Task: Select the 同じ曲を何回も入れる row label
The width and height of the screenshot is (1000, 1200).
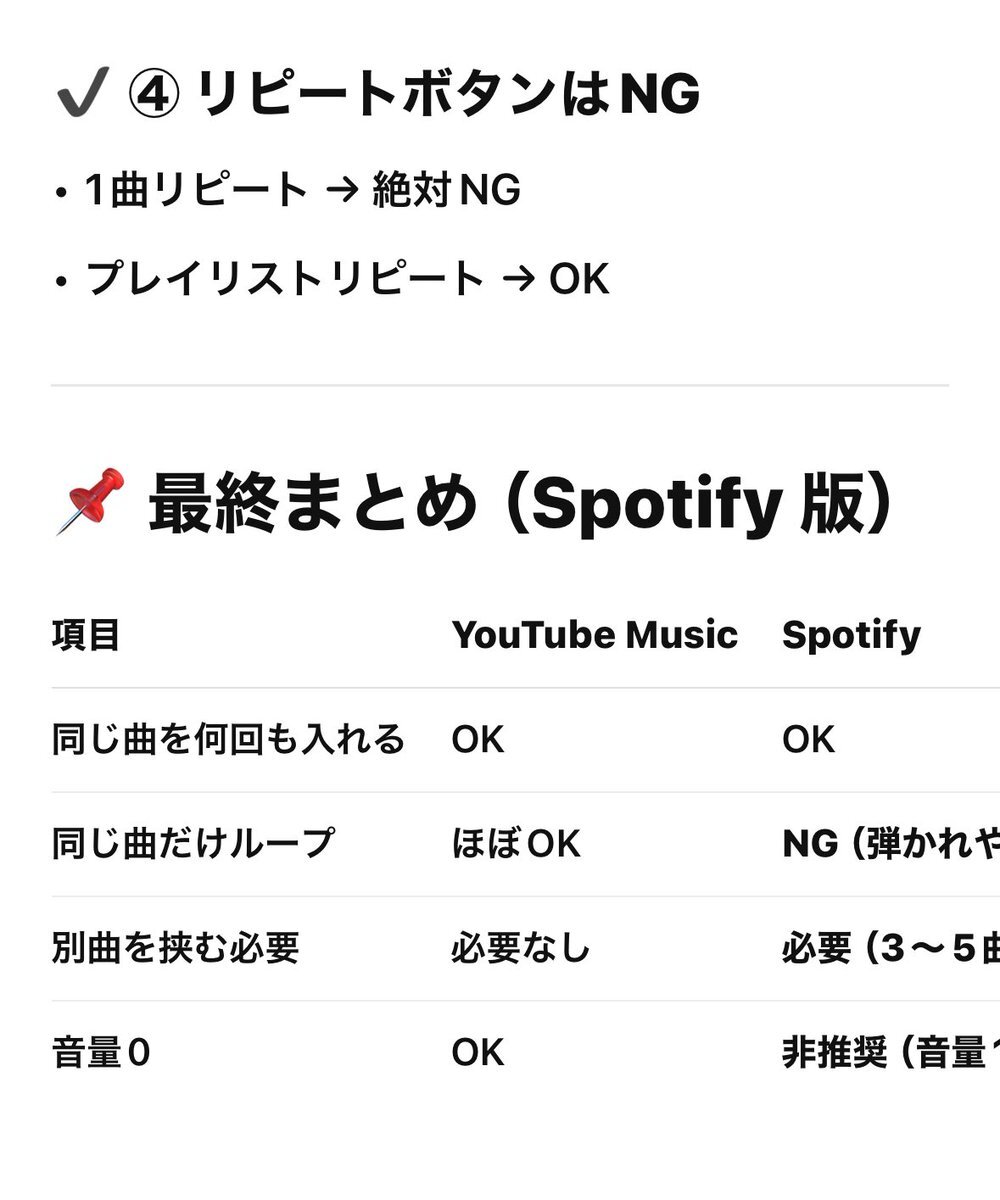Action: pos(228,740)
